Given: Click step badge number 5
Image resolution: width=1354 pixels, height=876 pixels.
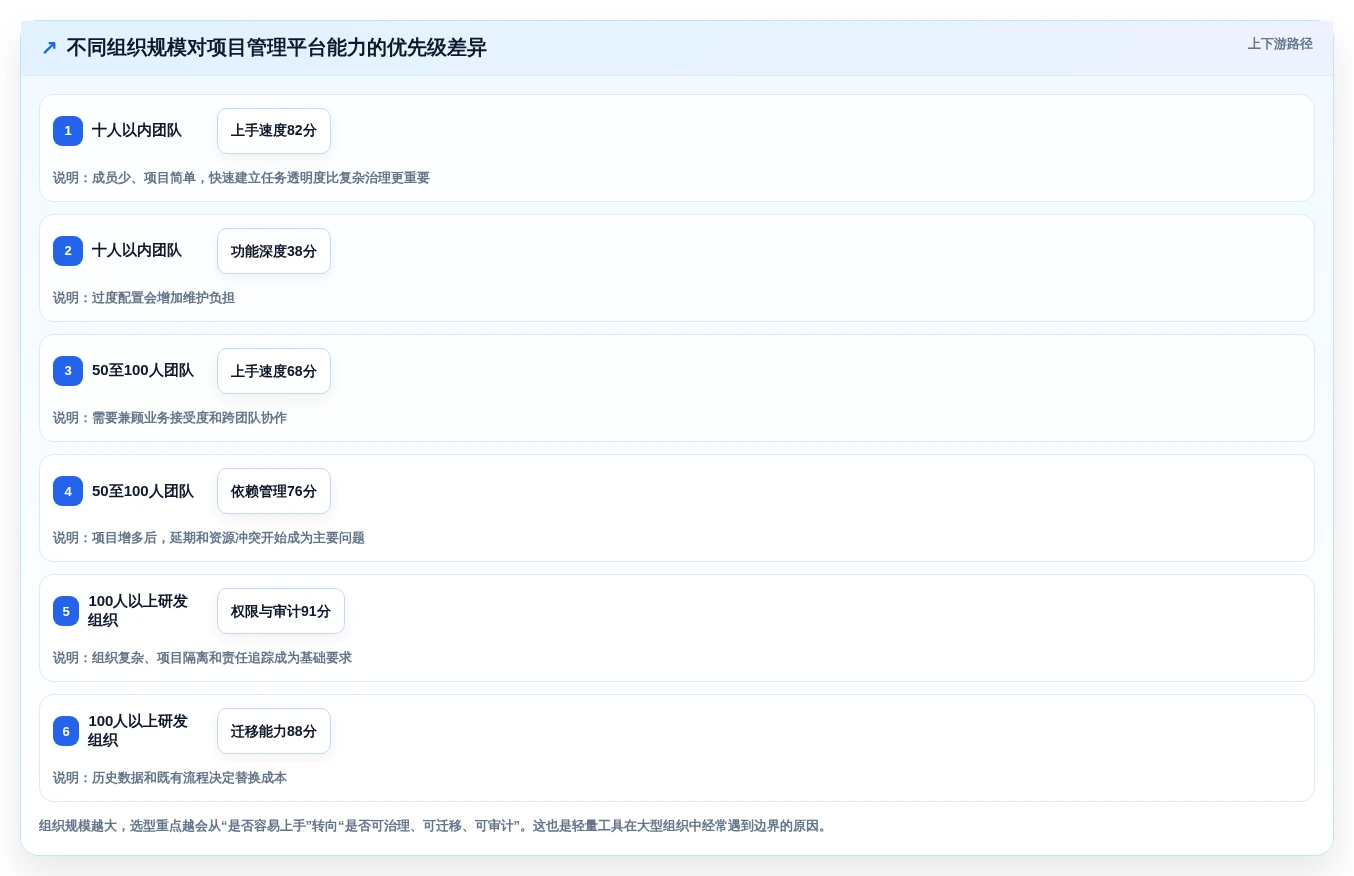Looking at the screenshot, I should (x=66, y=611).
